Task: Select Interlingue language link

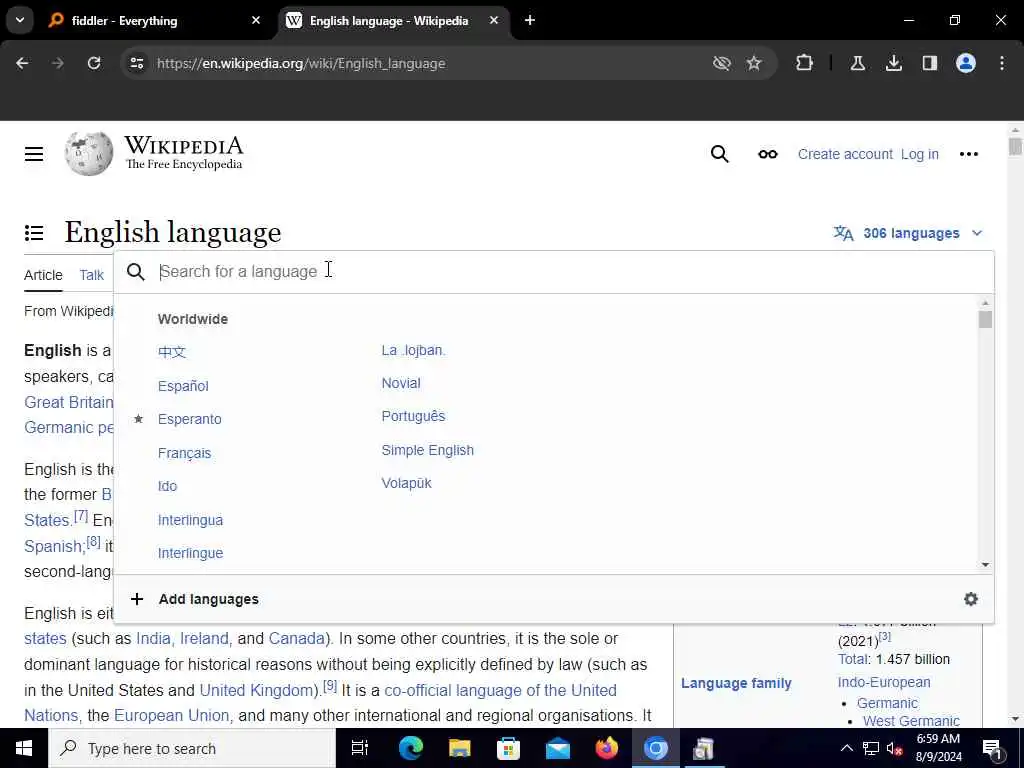Action: (x=190, y=553)
